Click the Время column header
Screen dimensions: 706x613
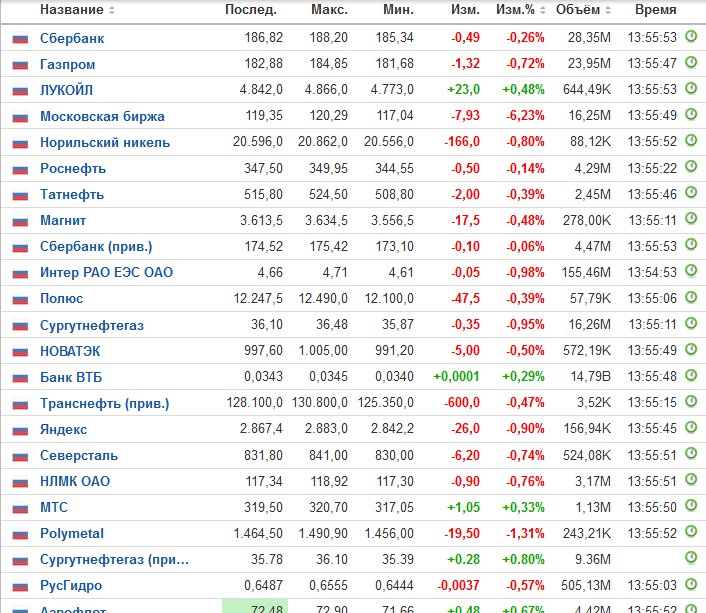656,10
